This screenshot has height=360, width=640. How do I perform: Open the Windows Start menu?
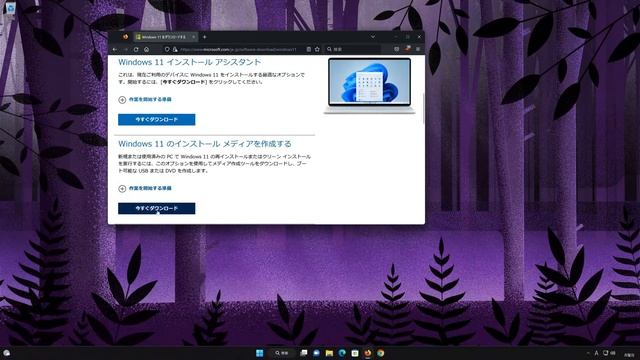pos(260,353)
